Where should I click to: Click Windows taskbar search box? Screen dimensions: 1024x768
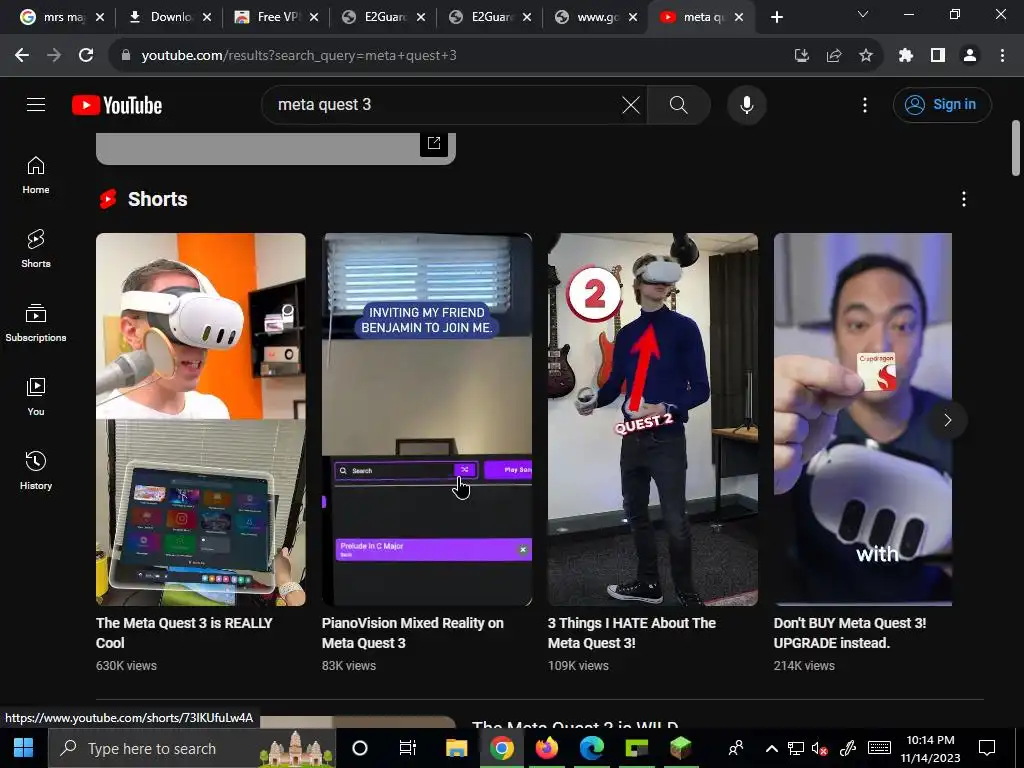click(193, 748)
